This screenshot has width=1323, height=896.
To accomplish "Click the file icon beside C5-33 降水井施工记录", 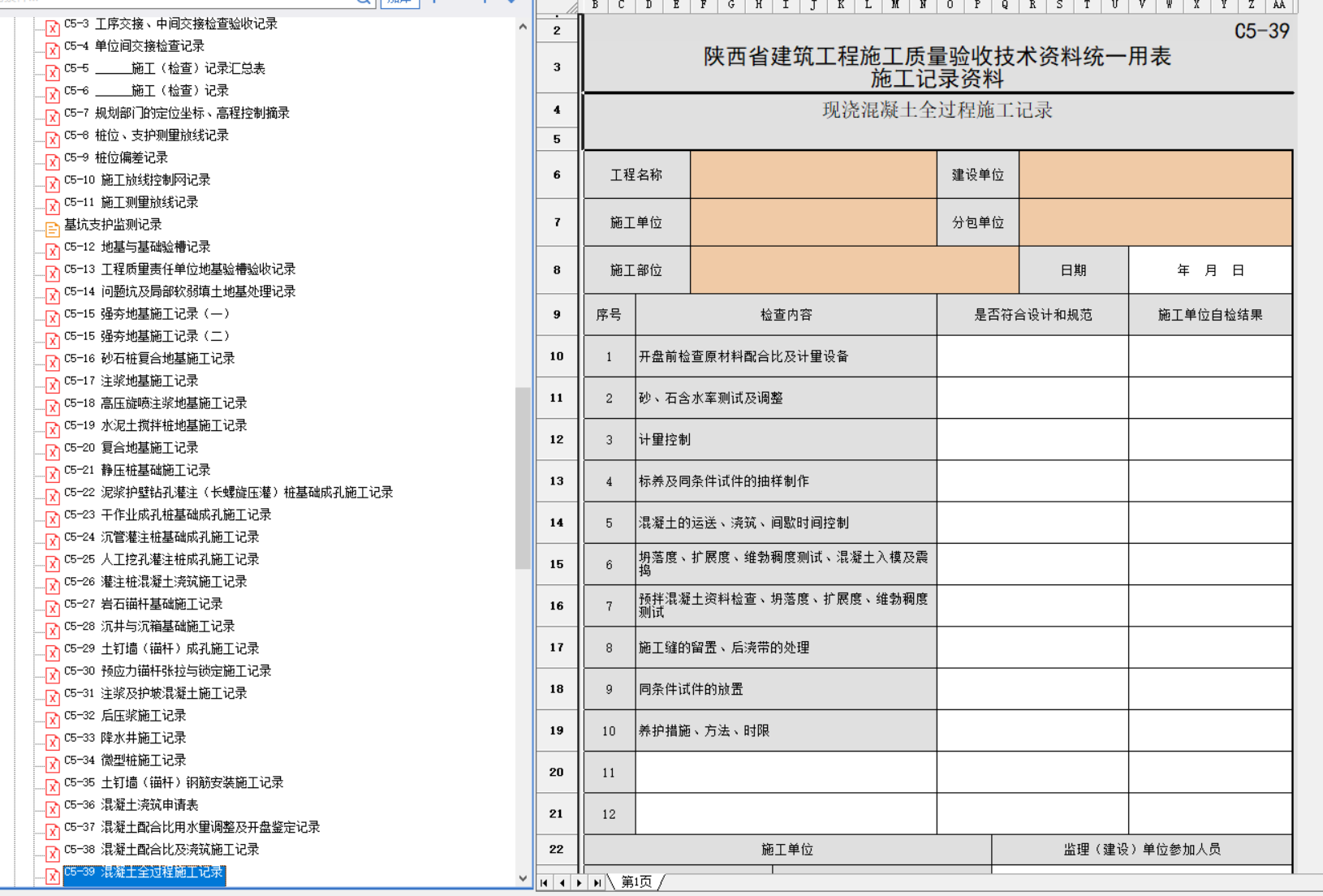I will click(x=53, y=742).
